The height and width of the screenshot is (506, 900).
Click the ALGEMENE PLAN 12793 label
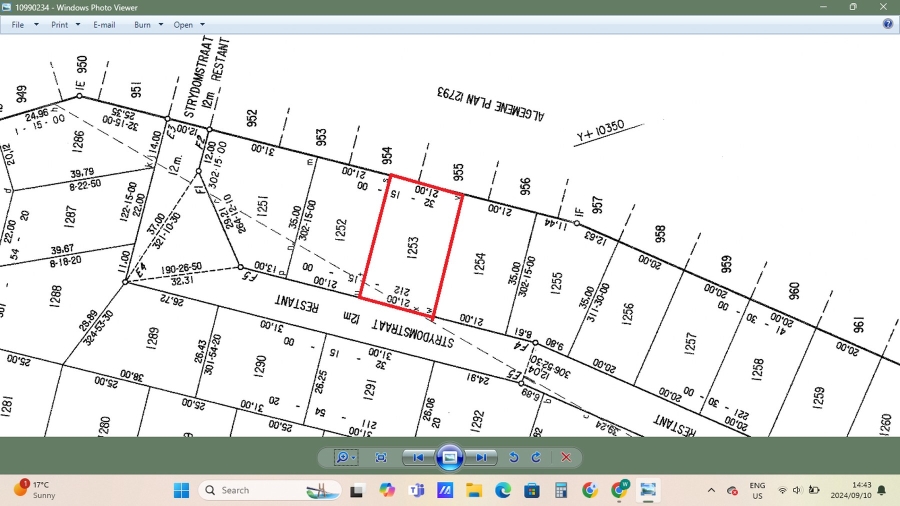[x=490, y=103]
